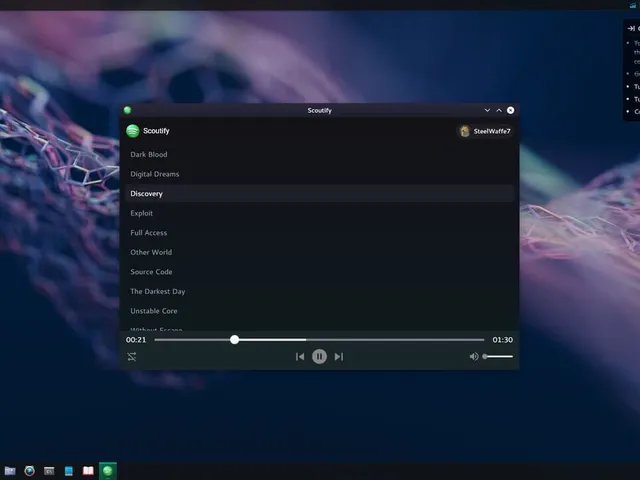Click the total duration 01:30 label
The height and width of the screenshot is (480, 640).
click(502, 340)
